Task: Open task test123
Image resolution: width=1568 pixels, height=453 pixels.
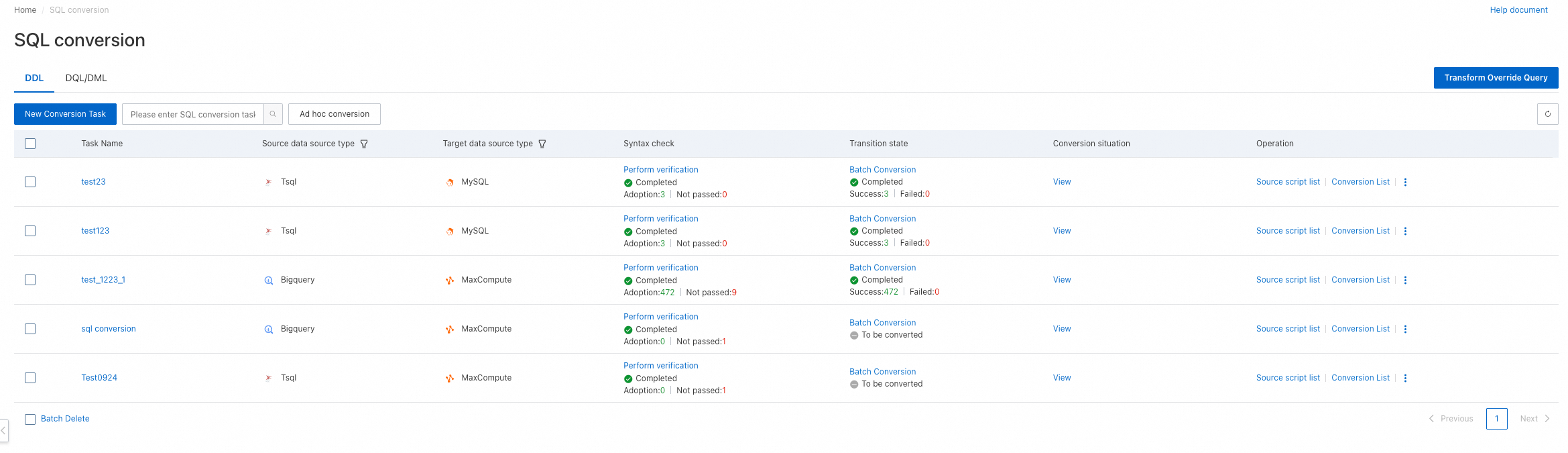Action: click(x=95, y=231)
